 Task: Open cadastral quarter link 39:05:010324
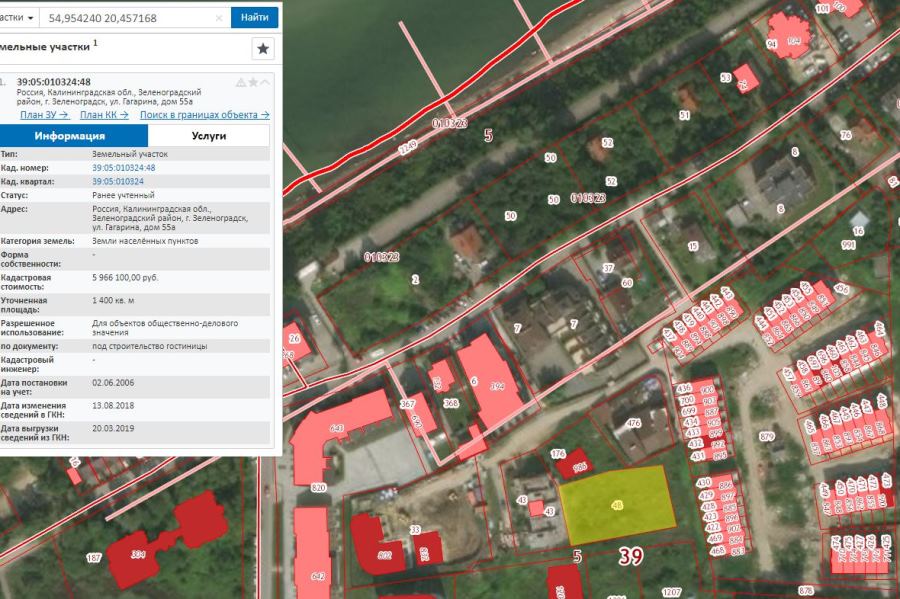pos(117,182)
